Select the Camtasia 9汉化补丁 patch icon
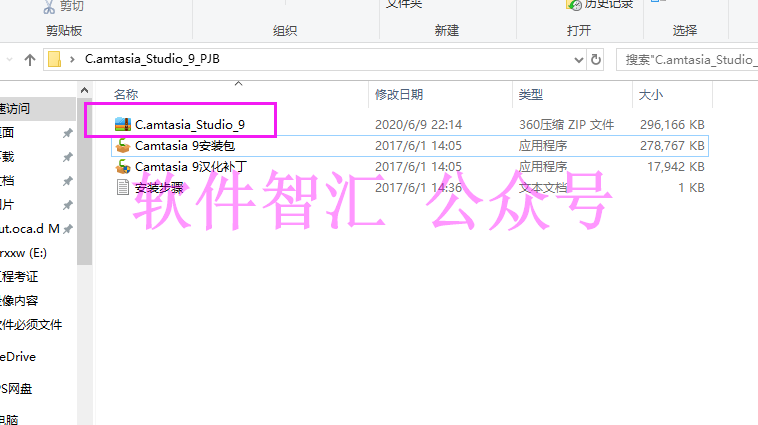758x425 pixels. coord(123,166)
